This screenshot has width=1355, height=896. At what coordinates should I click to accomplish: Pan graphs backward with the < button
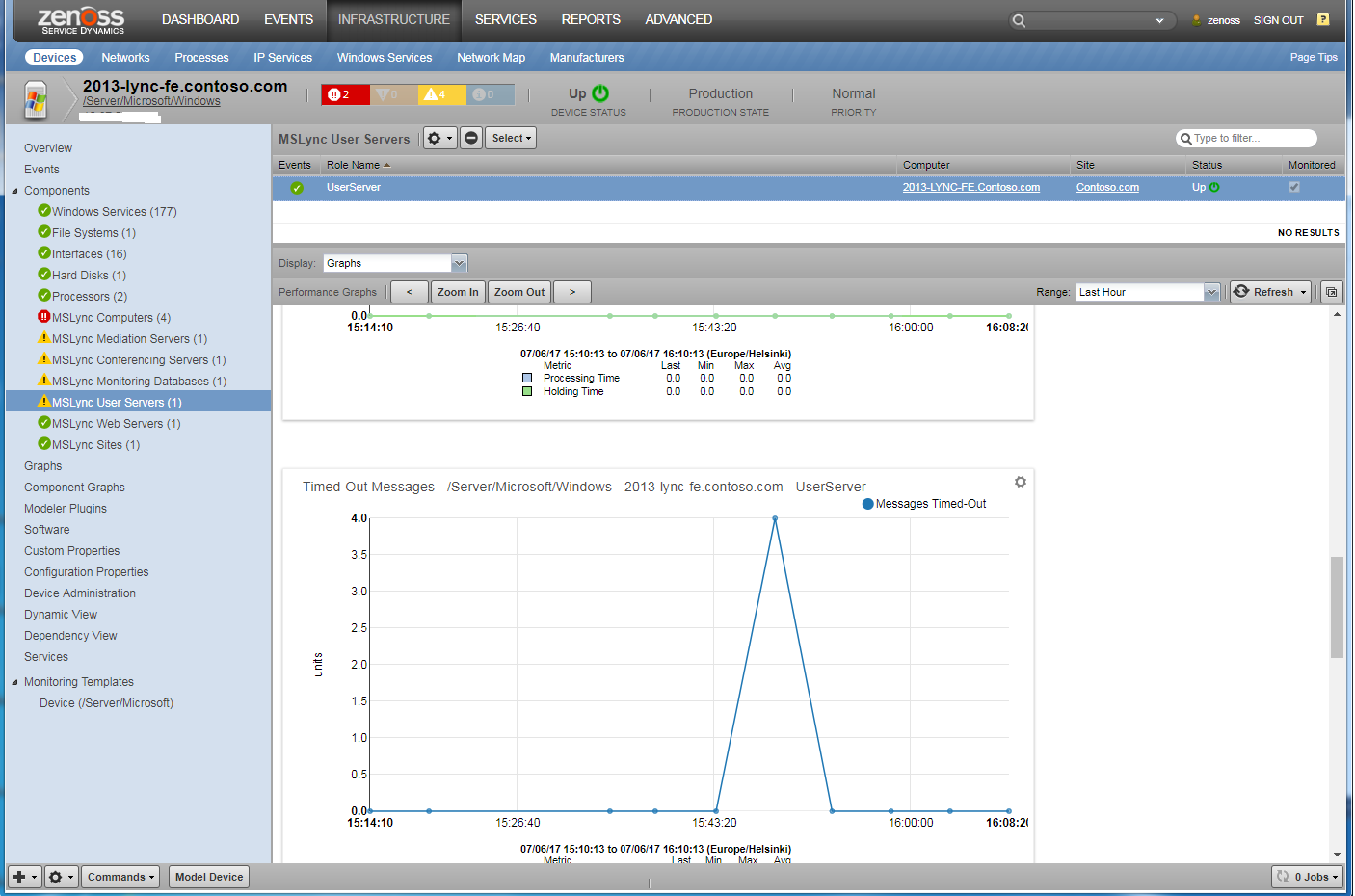(x=409, y=292)
